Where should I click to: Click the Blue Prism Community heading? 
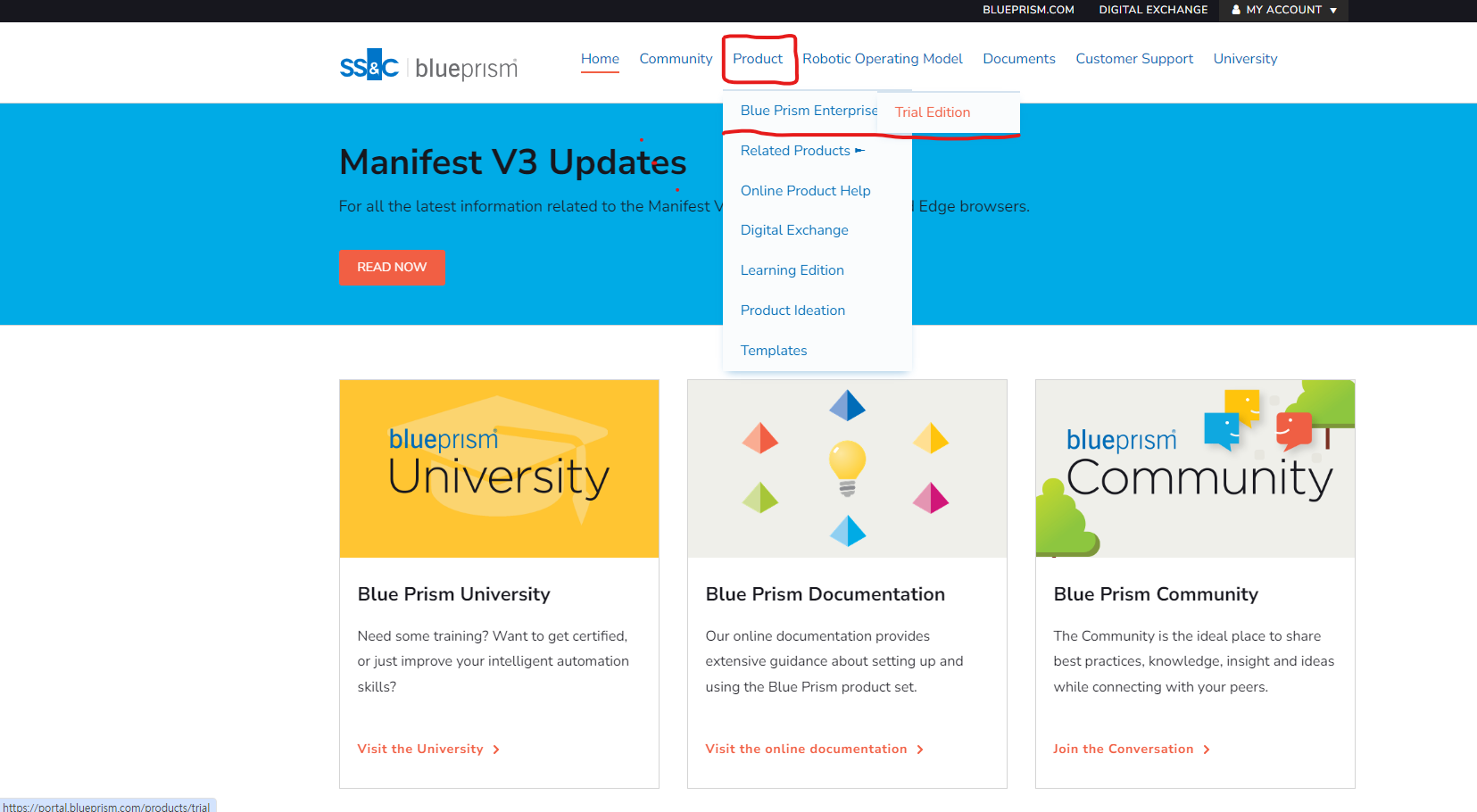(1156, 594)
